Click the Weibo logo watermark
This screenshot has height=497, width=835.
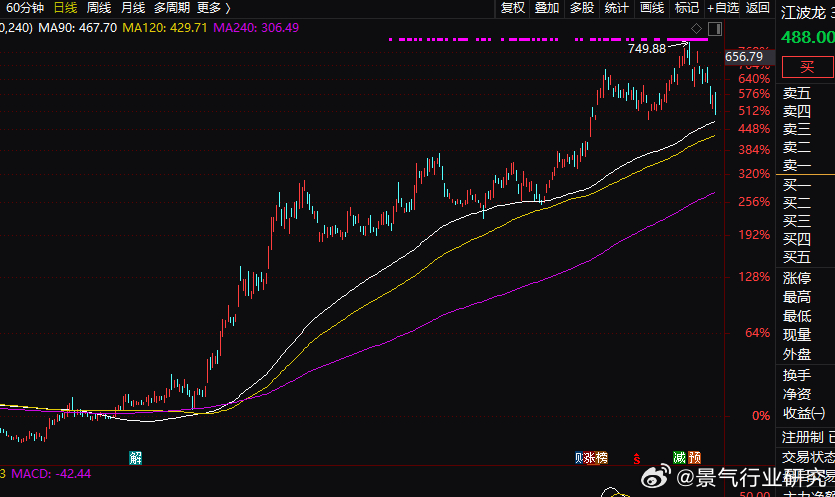point(656,476)
